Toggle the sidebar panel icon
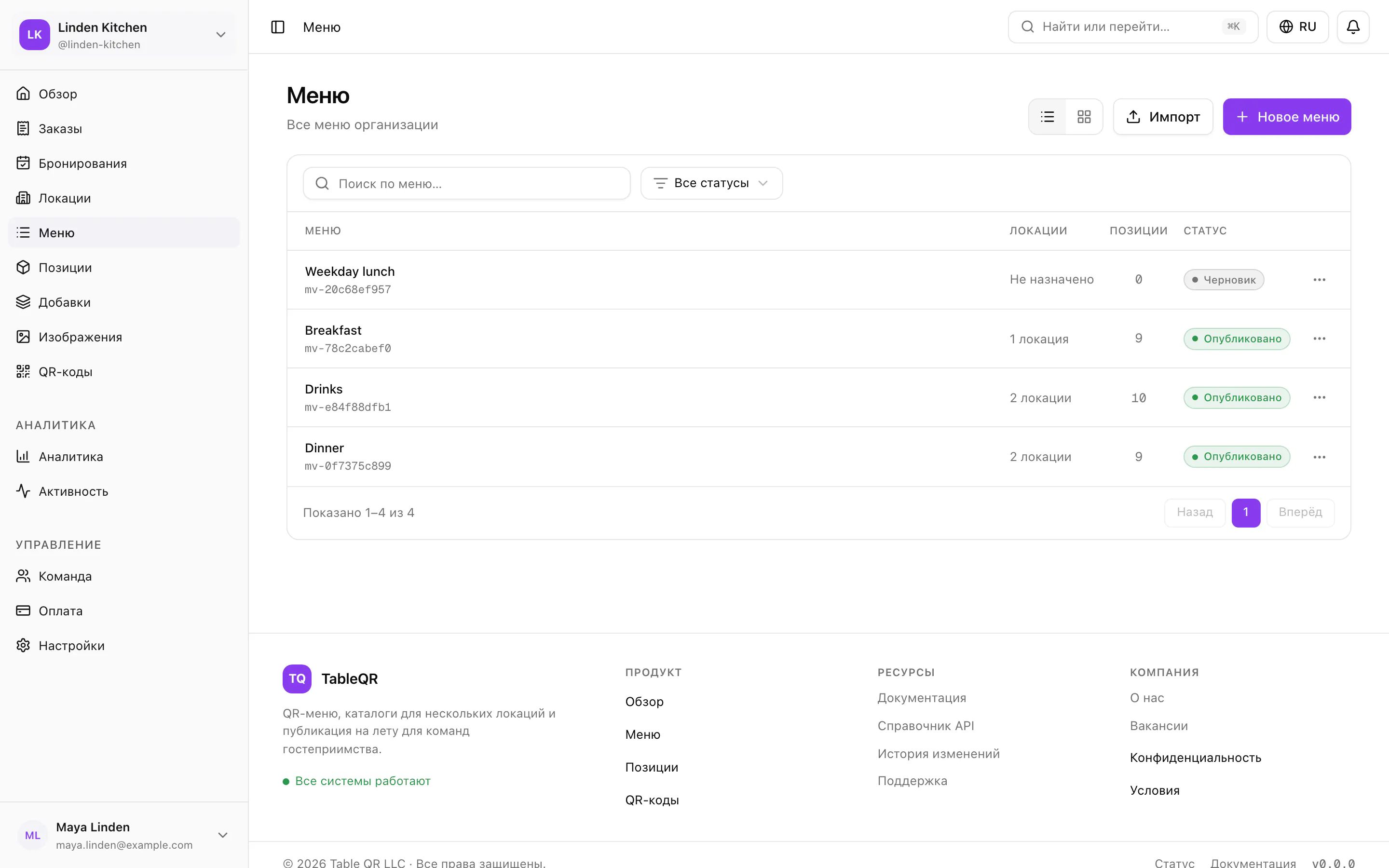 [278, 27]
